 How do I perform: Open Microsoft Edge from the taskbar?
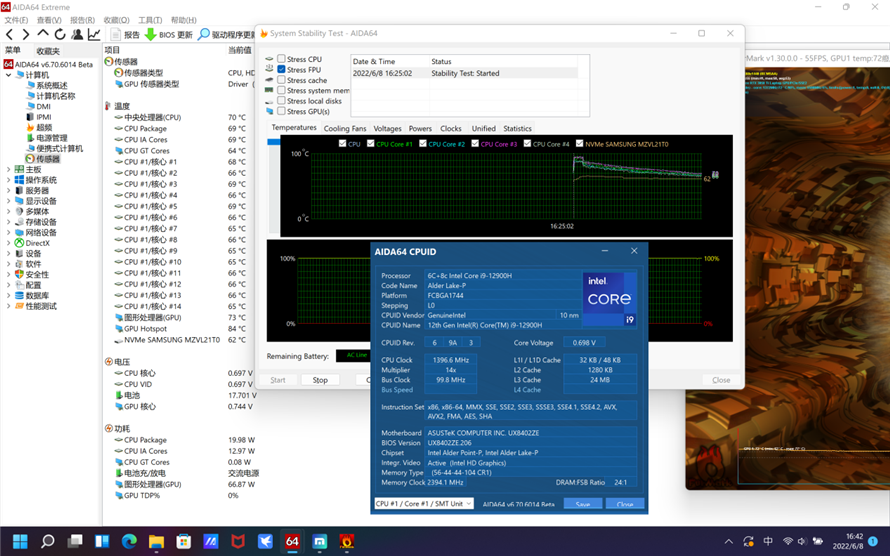129,541
